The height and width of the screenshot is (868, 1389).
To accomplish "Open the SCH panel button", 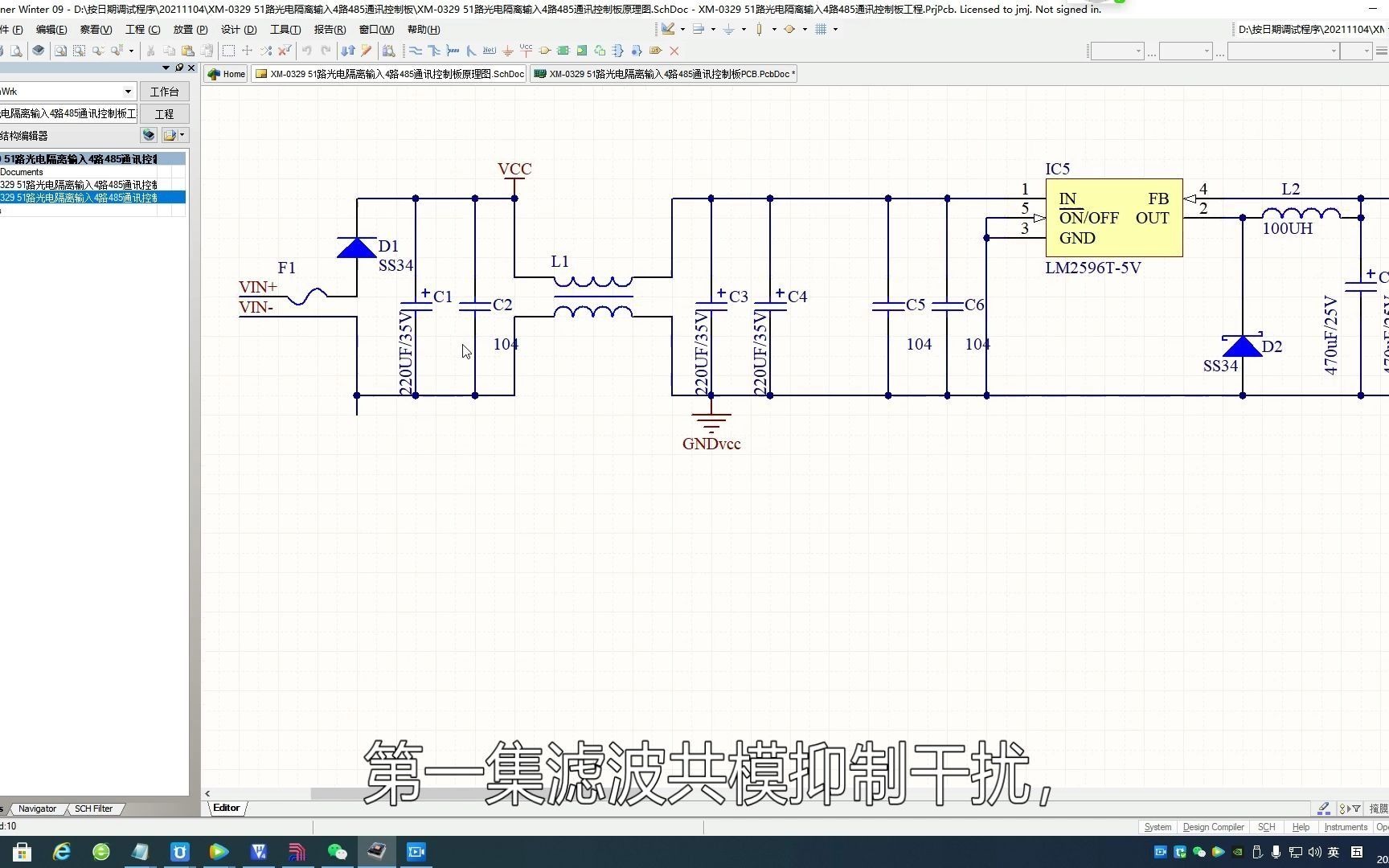I will click(x=1266, y=827).
